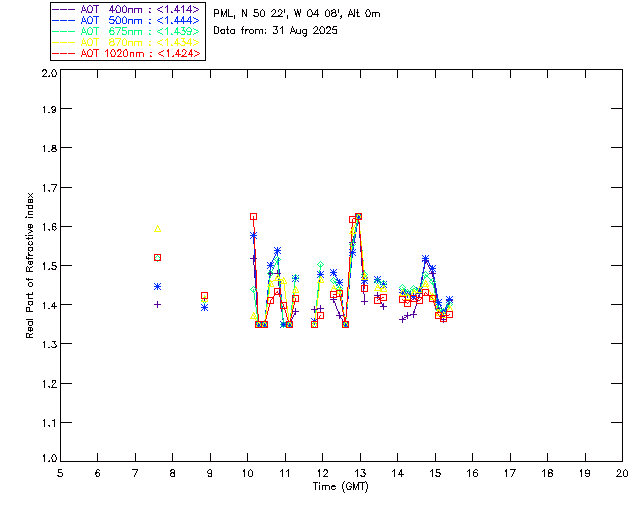Image resolution: width=640 pixels, height=512 pixels.
Task: Click the 20 tick label on time axis
Action: 622,473
